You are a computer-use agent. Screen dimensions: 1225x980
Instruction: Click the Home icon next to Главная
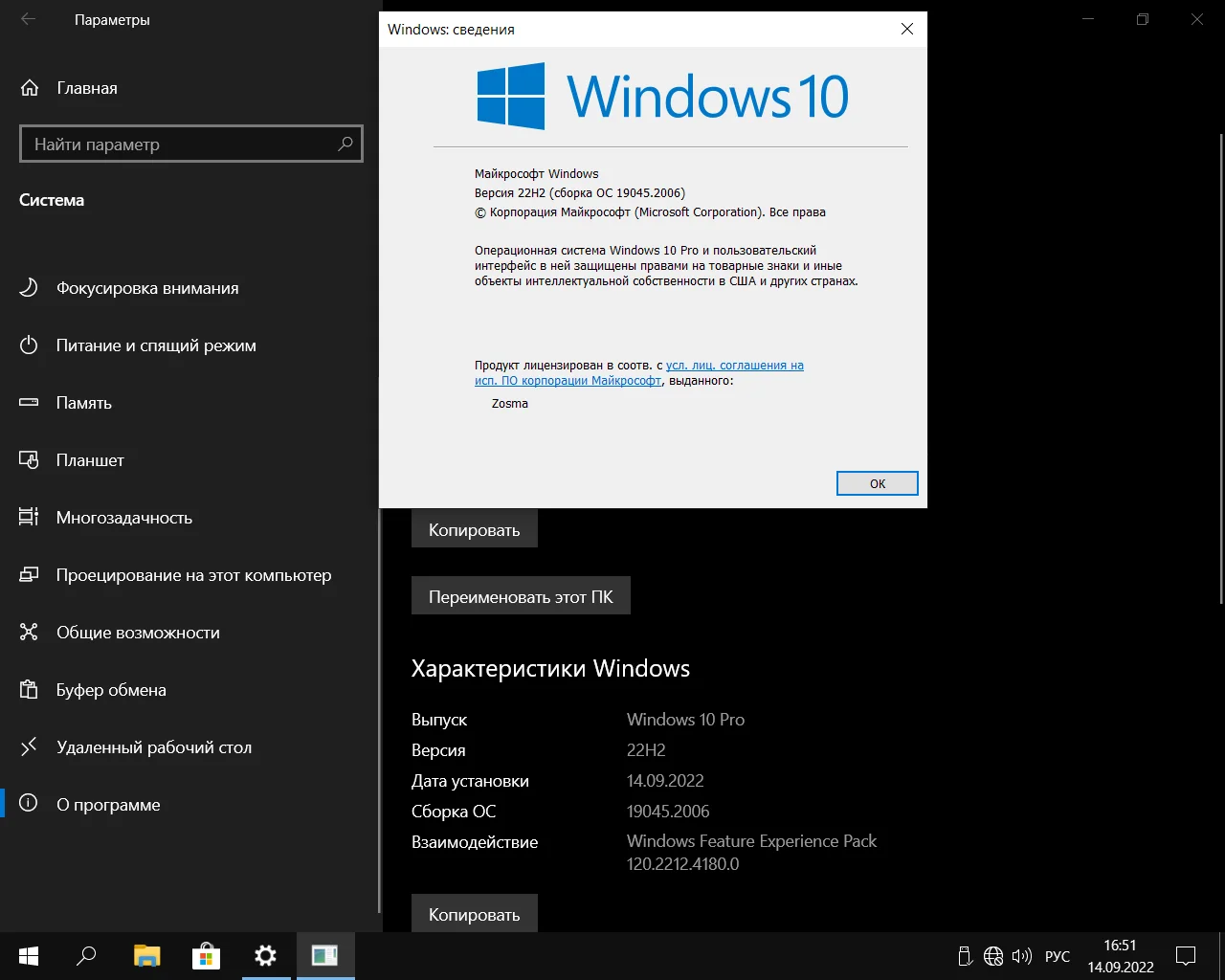(30, 88)
